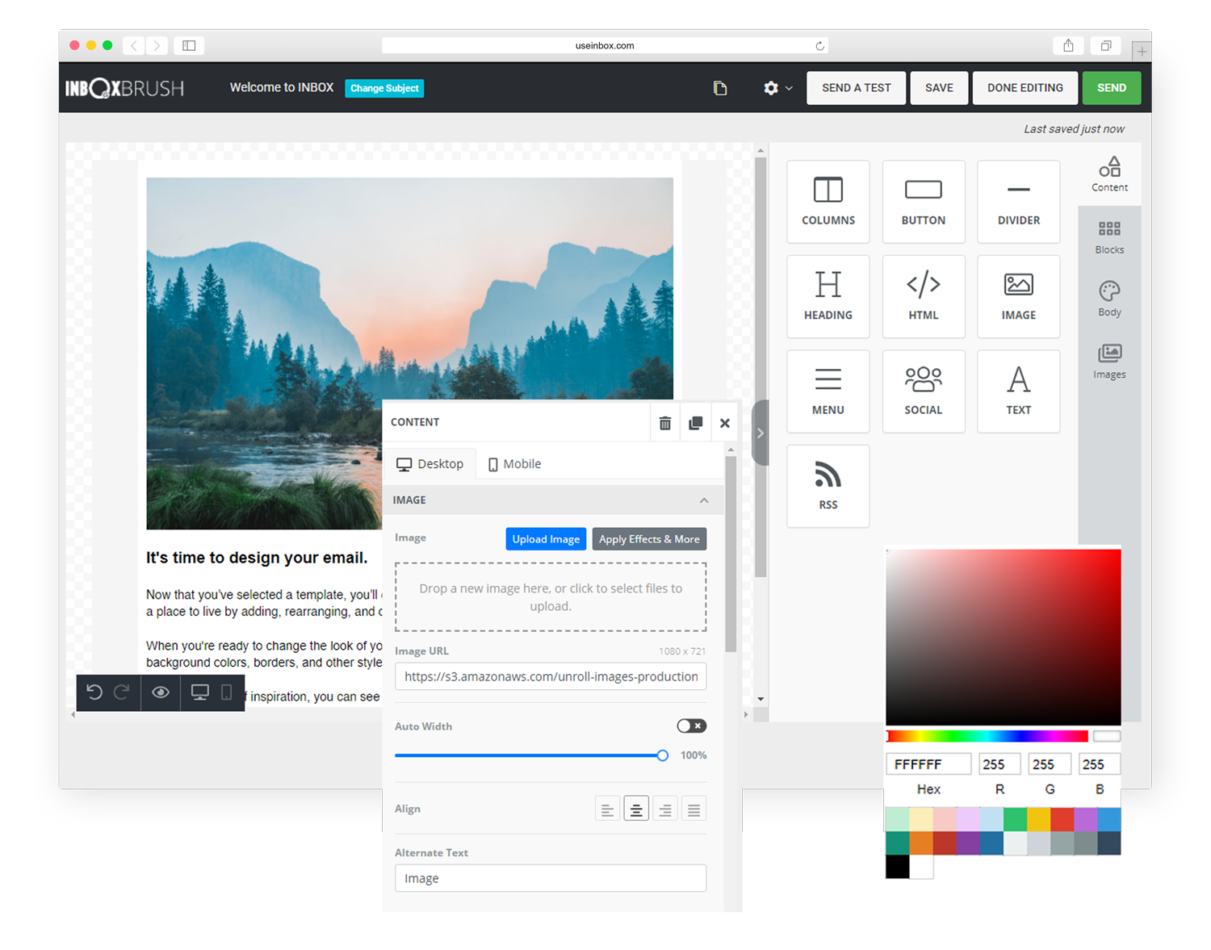Open the email preview eye icon

pyautogui.click(x=160, y=692)
